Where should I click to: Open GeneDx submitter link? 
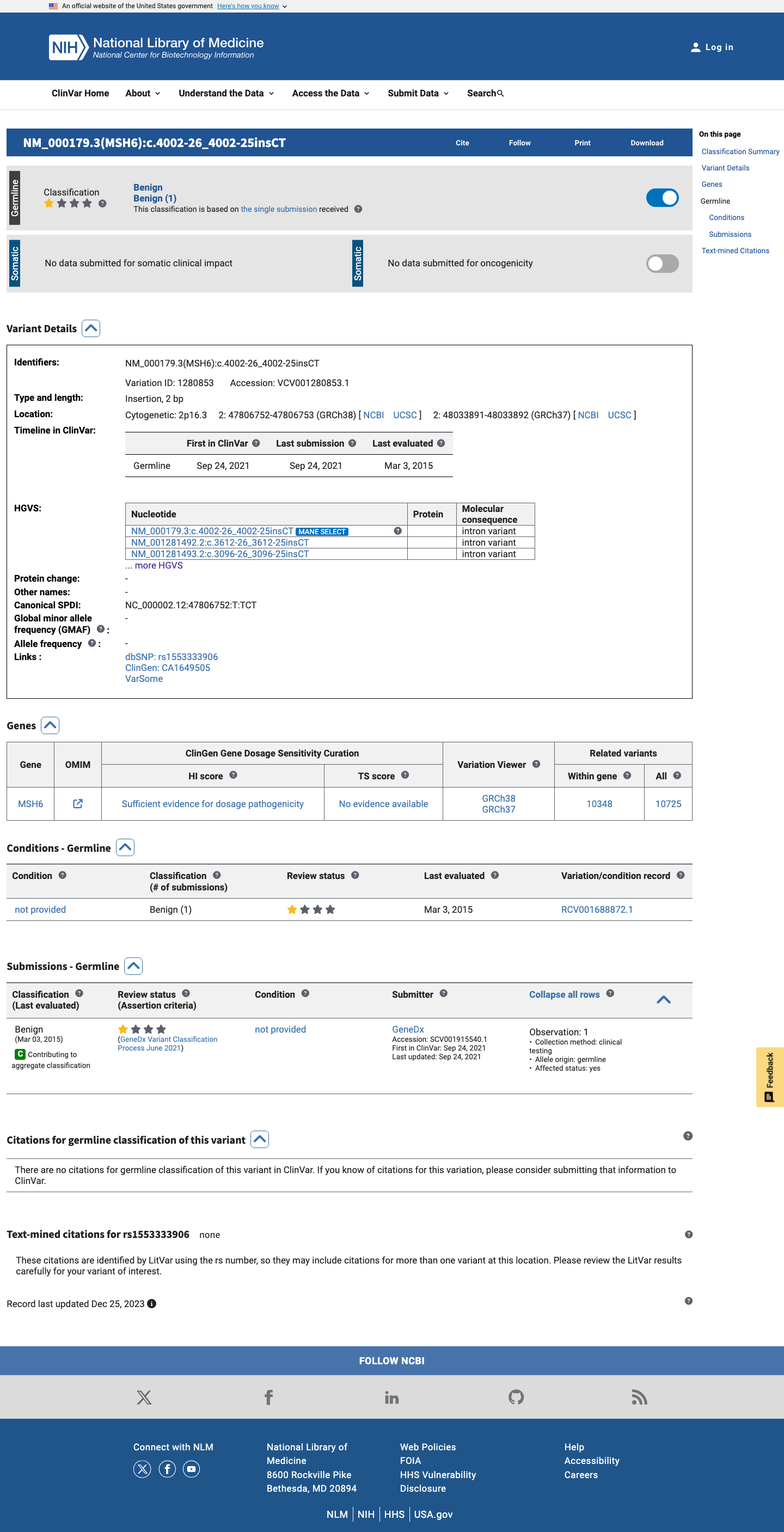(x=408, y=1029)
